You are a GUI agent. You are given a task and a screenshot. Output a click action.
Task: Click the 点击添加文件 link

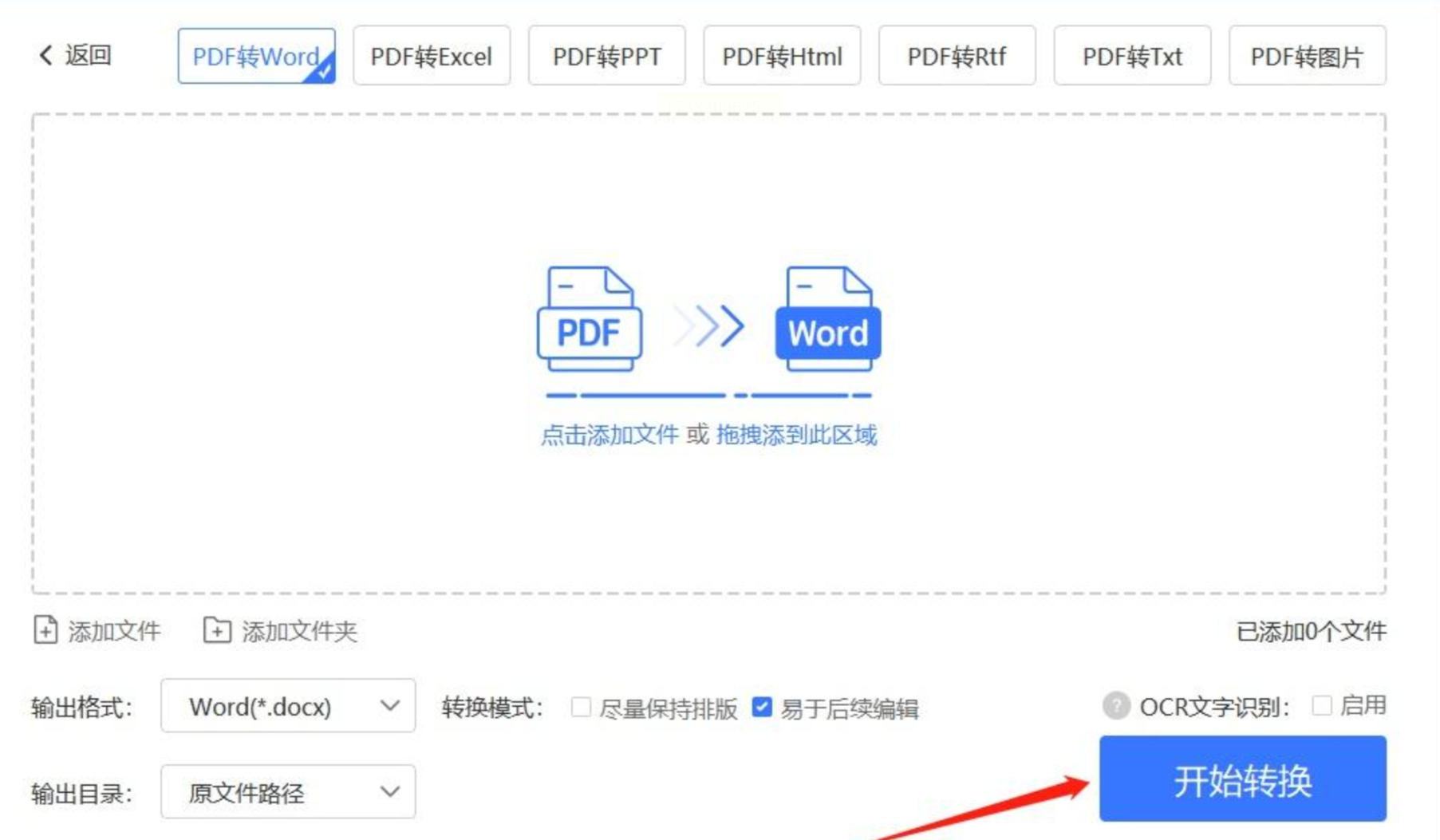[610, 435]
